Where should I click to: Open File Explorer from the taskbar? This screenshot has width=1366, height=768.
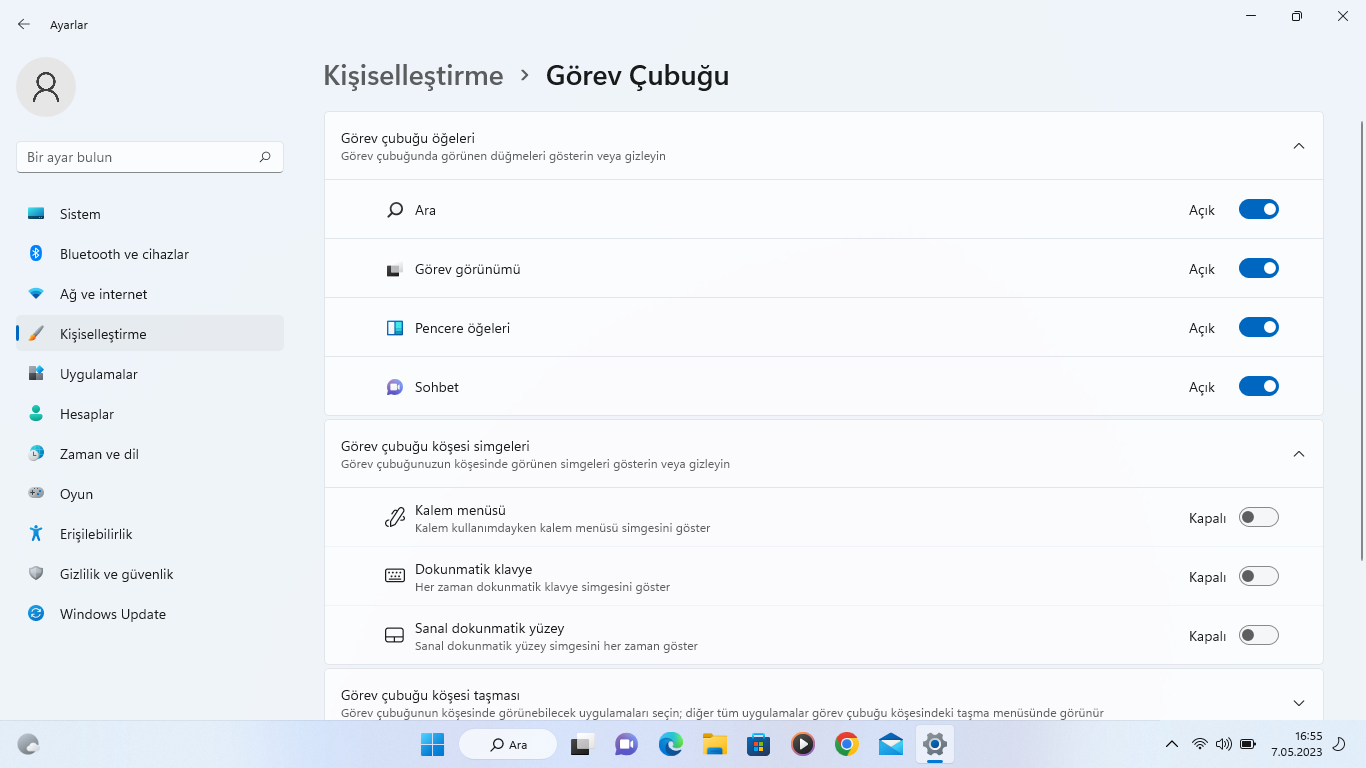[714, 744]
